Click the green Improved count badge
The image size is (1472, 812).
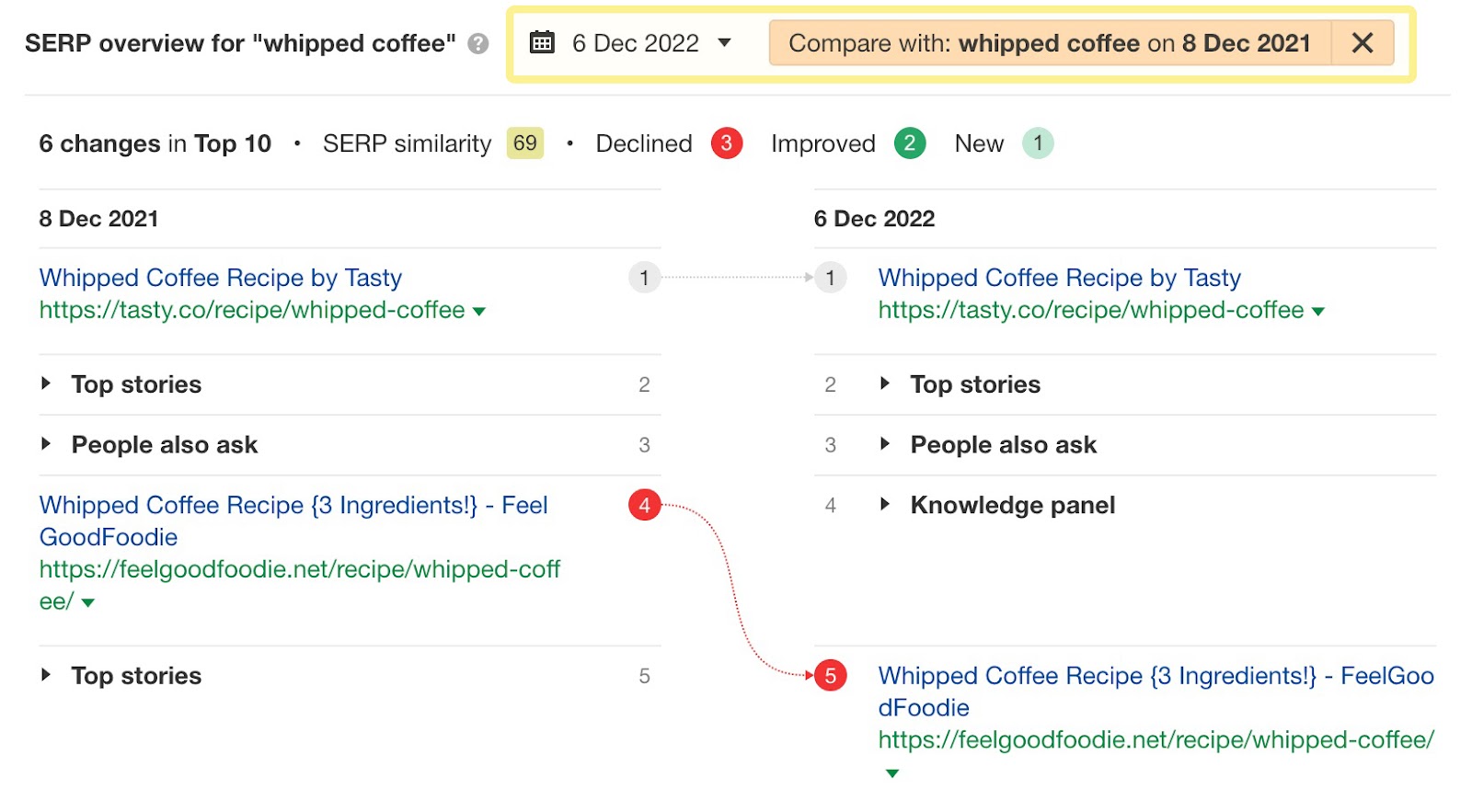pos(909,143)
